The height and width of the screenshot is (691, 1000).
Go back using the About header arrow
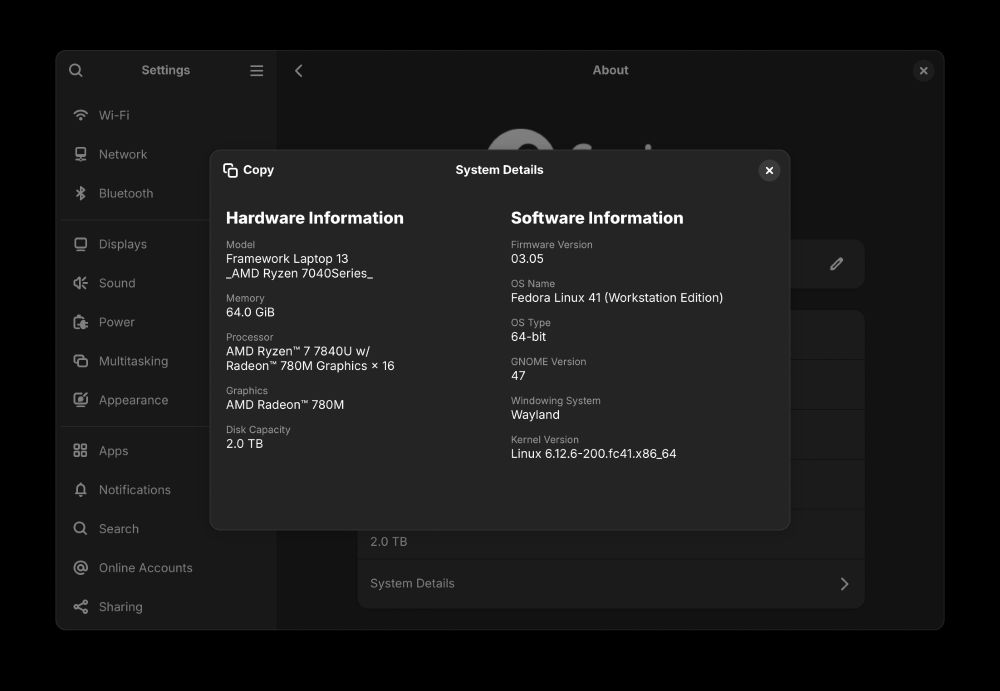click(x=298, y=71)
